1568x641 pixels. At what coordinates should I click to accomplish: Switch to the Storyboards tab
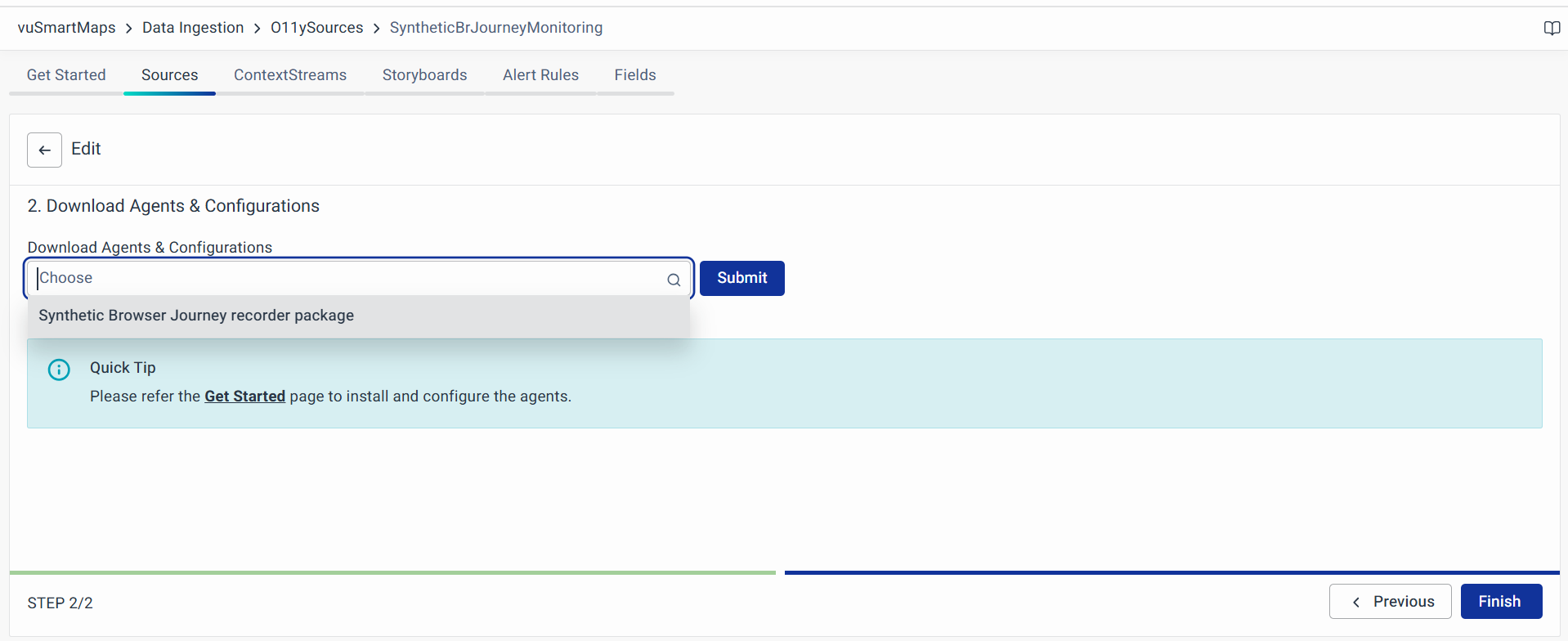(x=424, y=75)
